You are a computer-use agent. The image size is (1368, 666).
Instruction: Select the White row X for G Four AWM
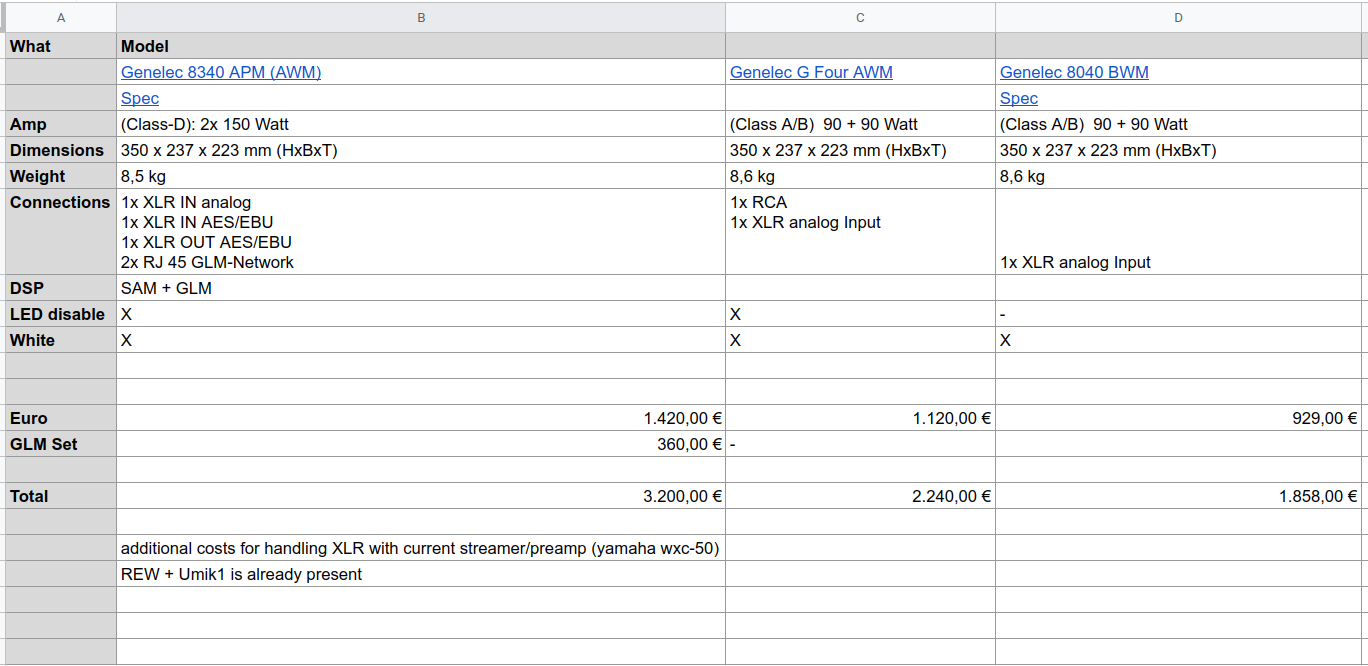point(860,340)
